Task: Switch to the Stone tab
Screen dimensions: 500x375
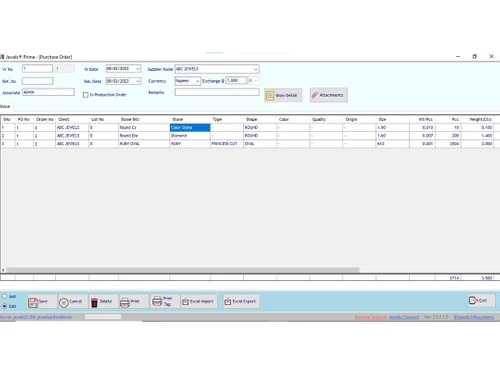Action: 5,106
